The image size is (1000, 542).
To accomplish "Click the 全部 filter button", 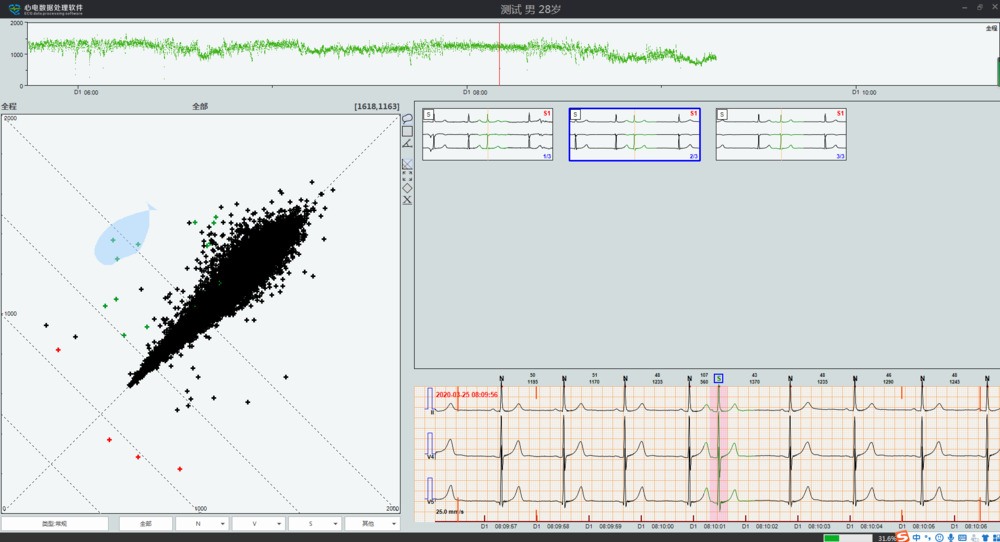I will (x=145, y=523).
